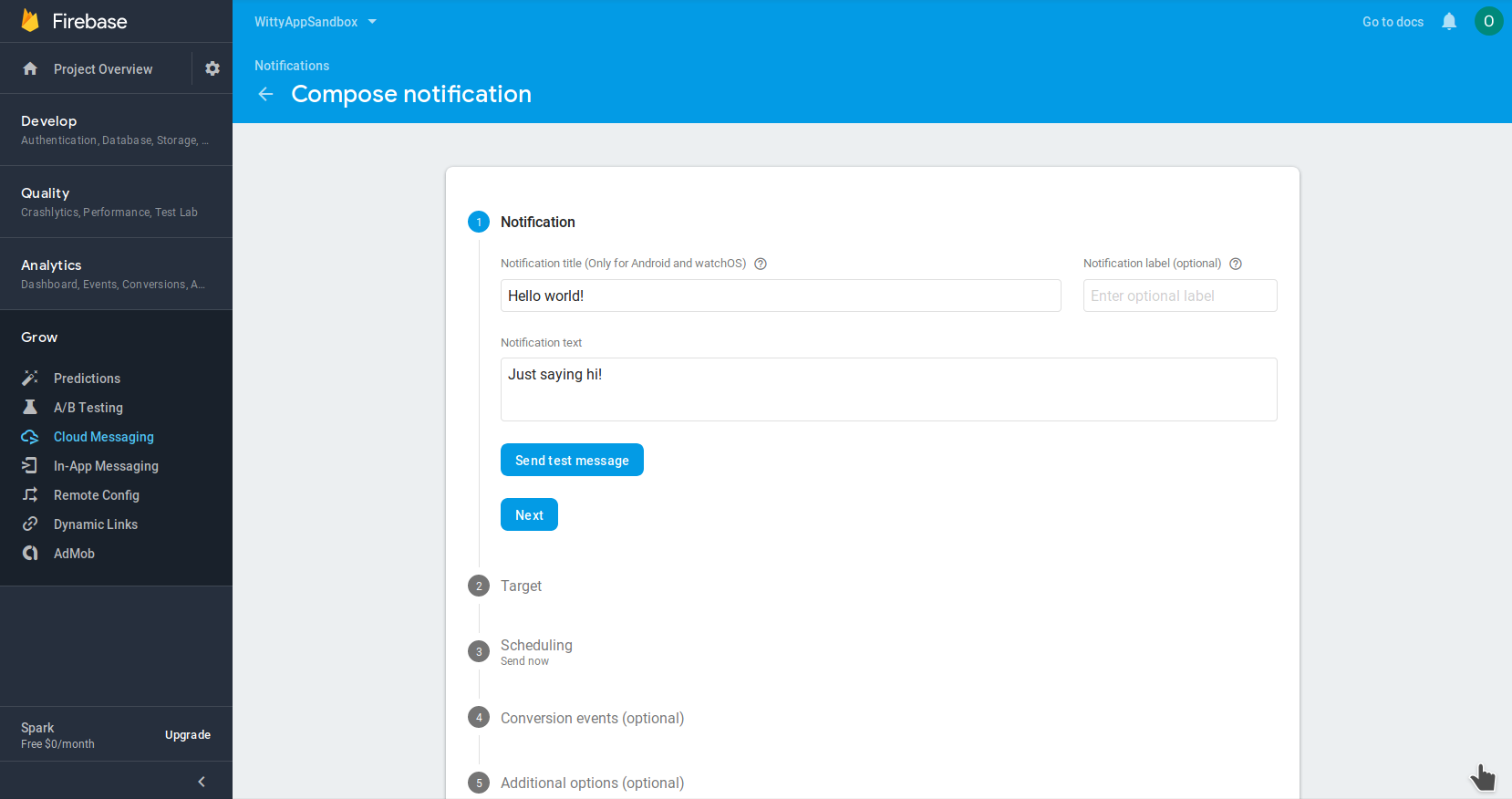Click the Notifications breadcrumb link
Viewport: 1512px width, 799px height.
point(292,66)
